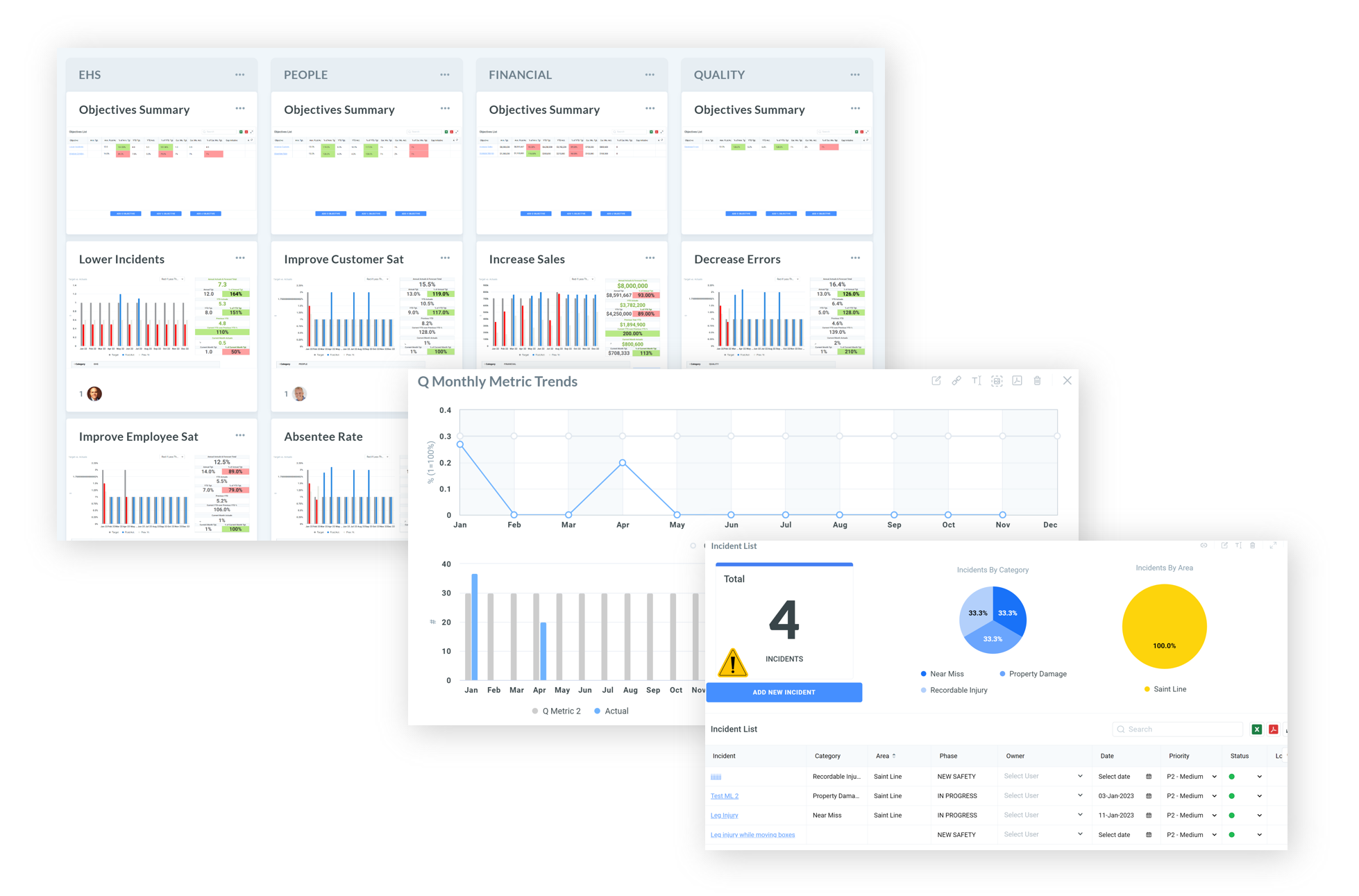
Task: Click the link icon in the Incident List panel header
Action: [1204, 546]
